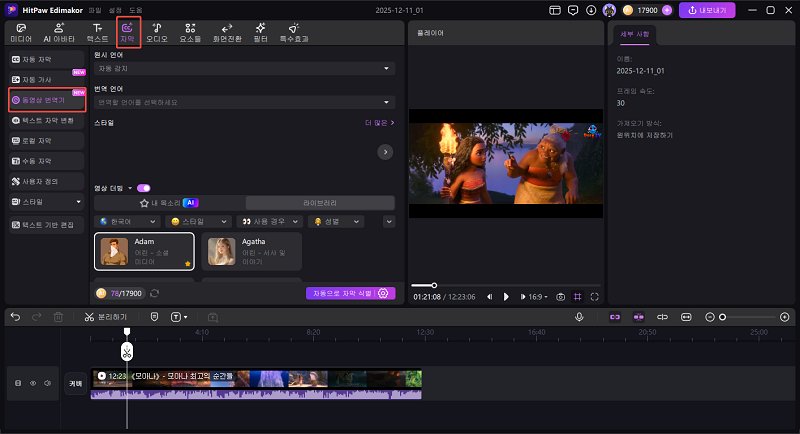The height and width of the screenshot is (434, 800).
Task: Step forward one frame in player
Action: point(522,297)
